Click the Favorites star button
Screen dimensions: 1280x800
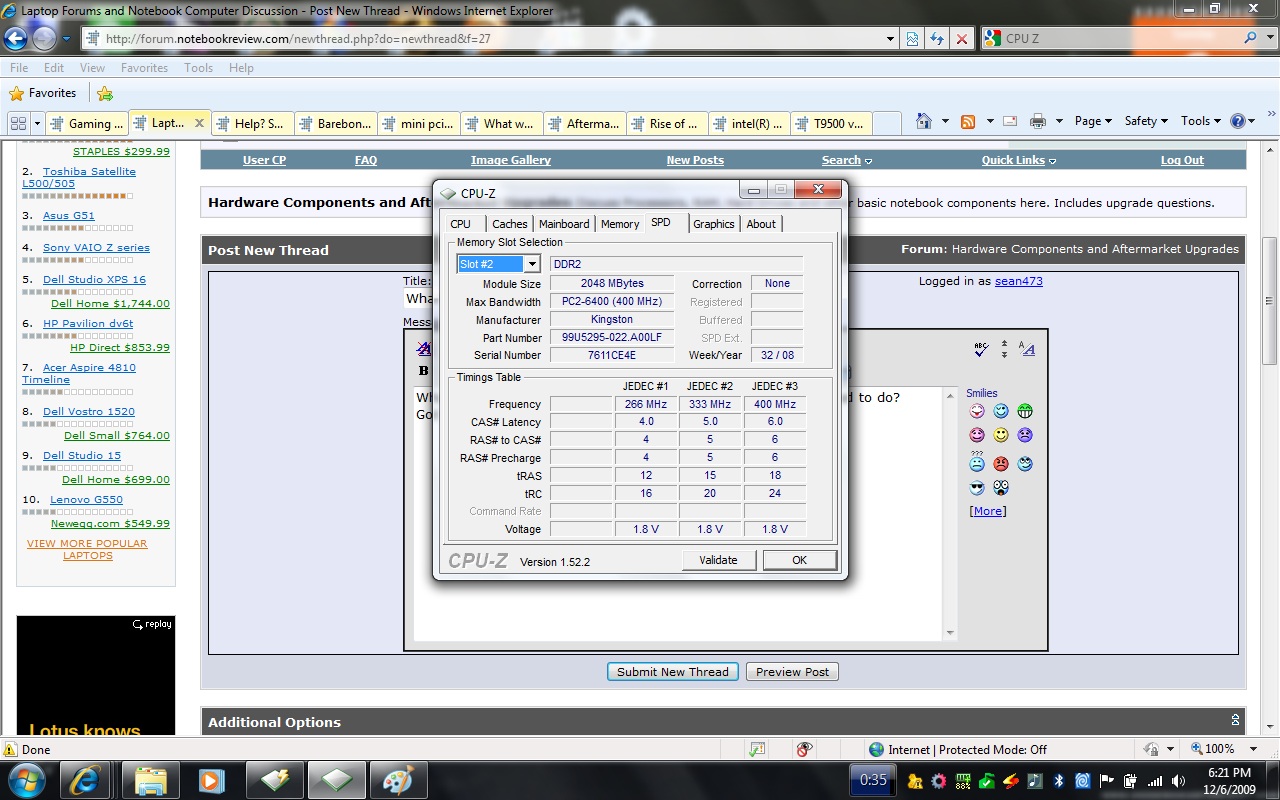(x=42, y=93)
